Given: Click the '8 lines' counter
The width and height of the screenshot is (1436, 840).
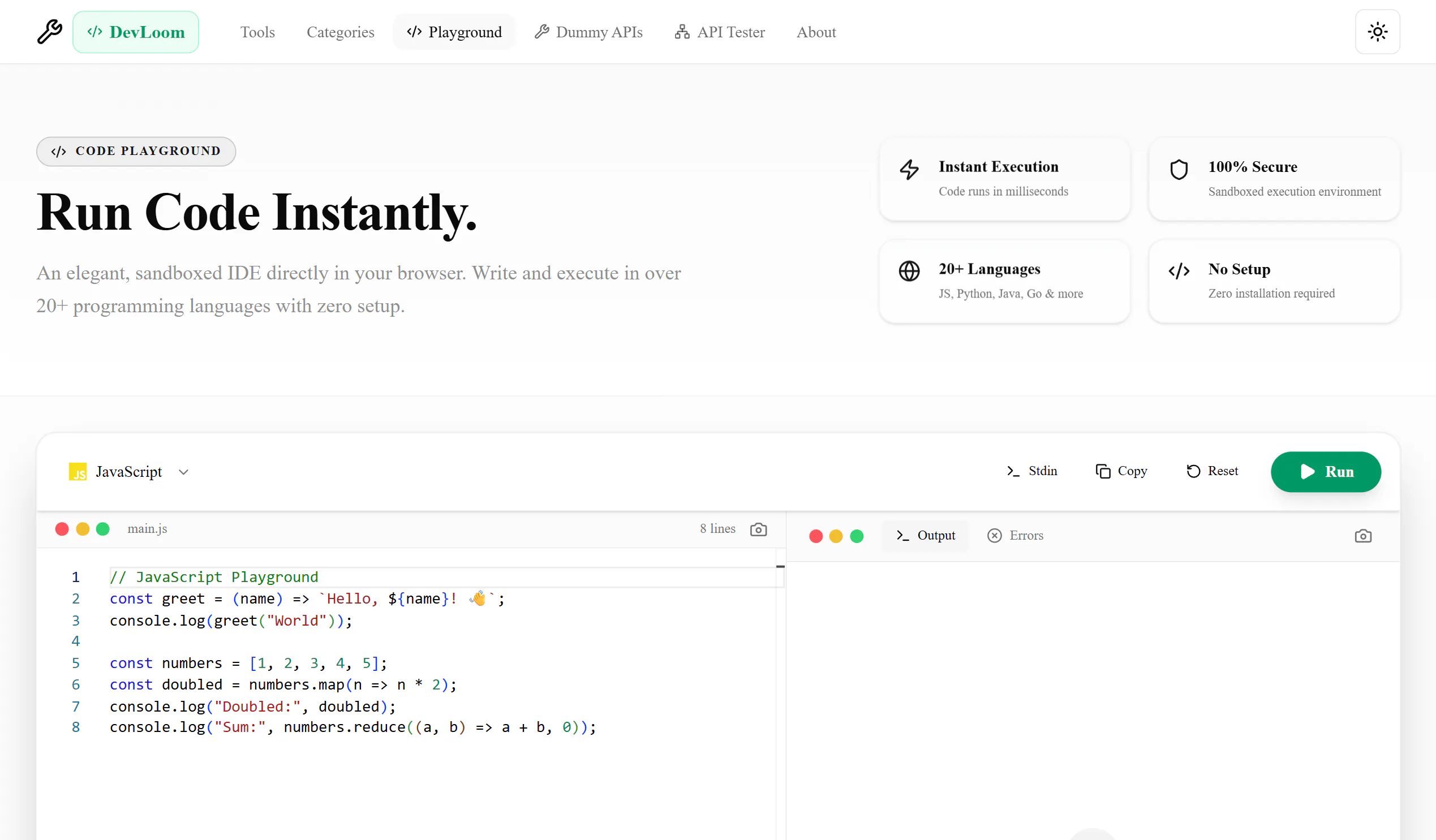Looking at the screenshot, I should click(x=717, y=529).
